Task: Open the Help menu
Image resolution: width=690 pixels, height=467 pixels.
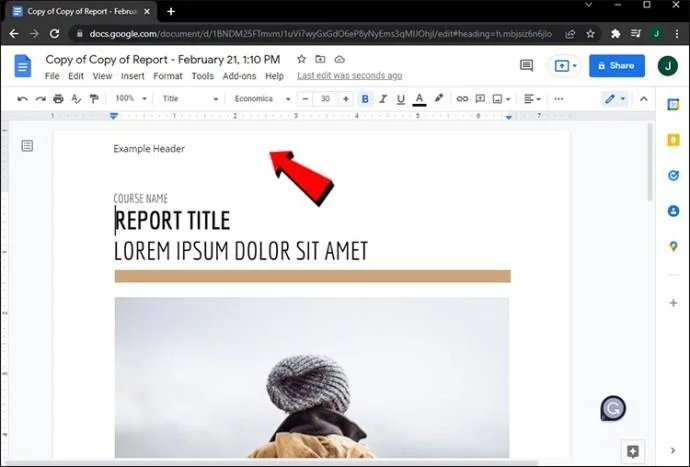Action: pyautogui.click(x=274, y=76)
